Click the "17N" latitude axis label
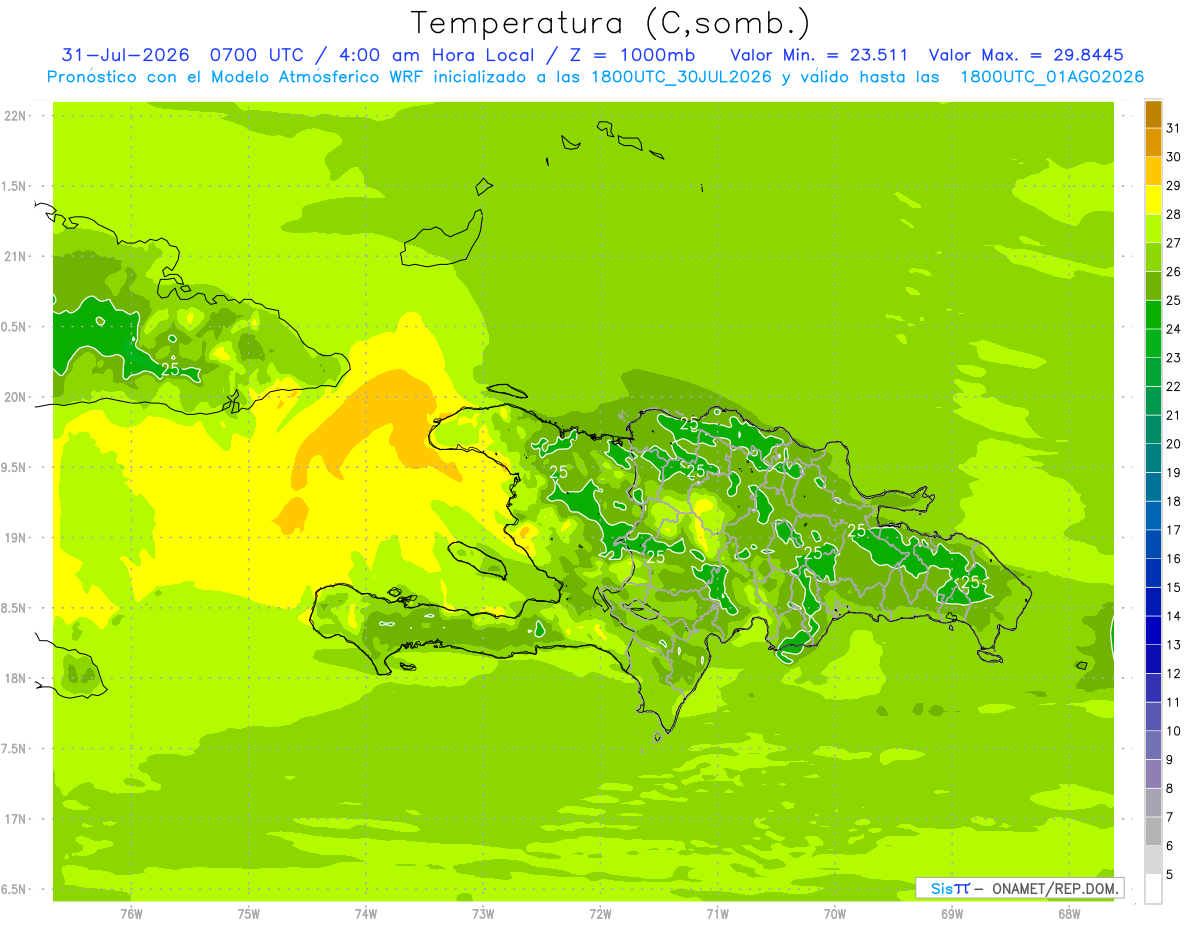 (16, 820)
